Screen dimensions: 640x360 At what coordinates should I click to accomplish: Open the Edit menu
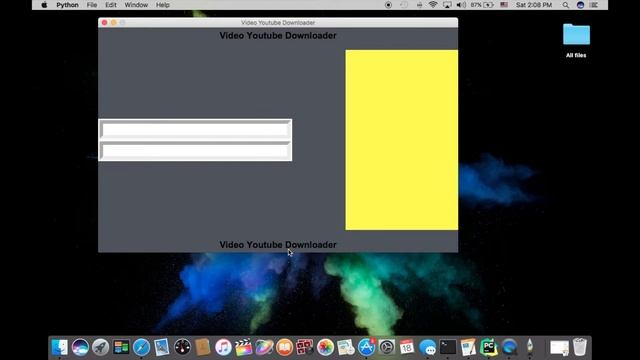coord(111,5)
